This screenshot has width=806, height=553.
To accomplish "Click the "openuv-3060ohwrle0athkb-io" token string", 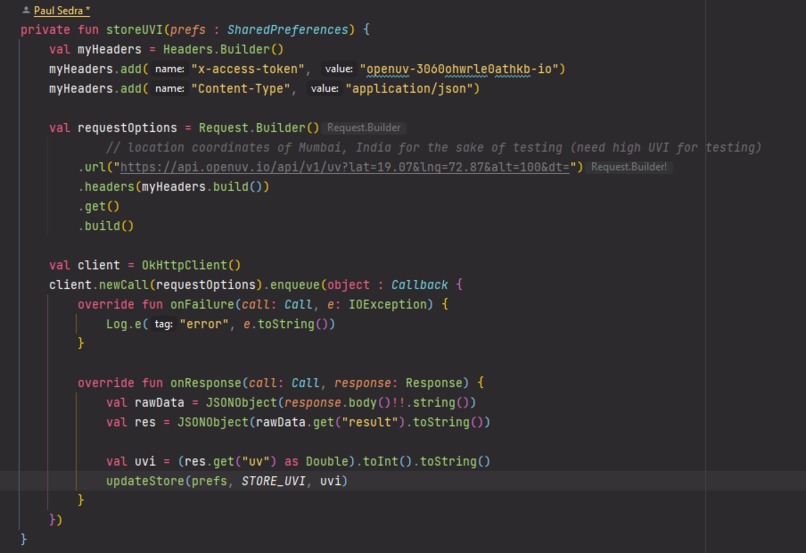I will [x=459, y=69].
